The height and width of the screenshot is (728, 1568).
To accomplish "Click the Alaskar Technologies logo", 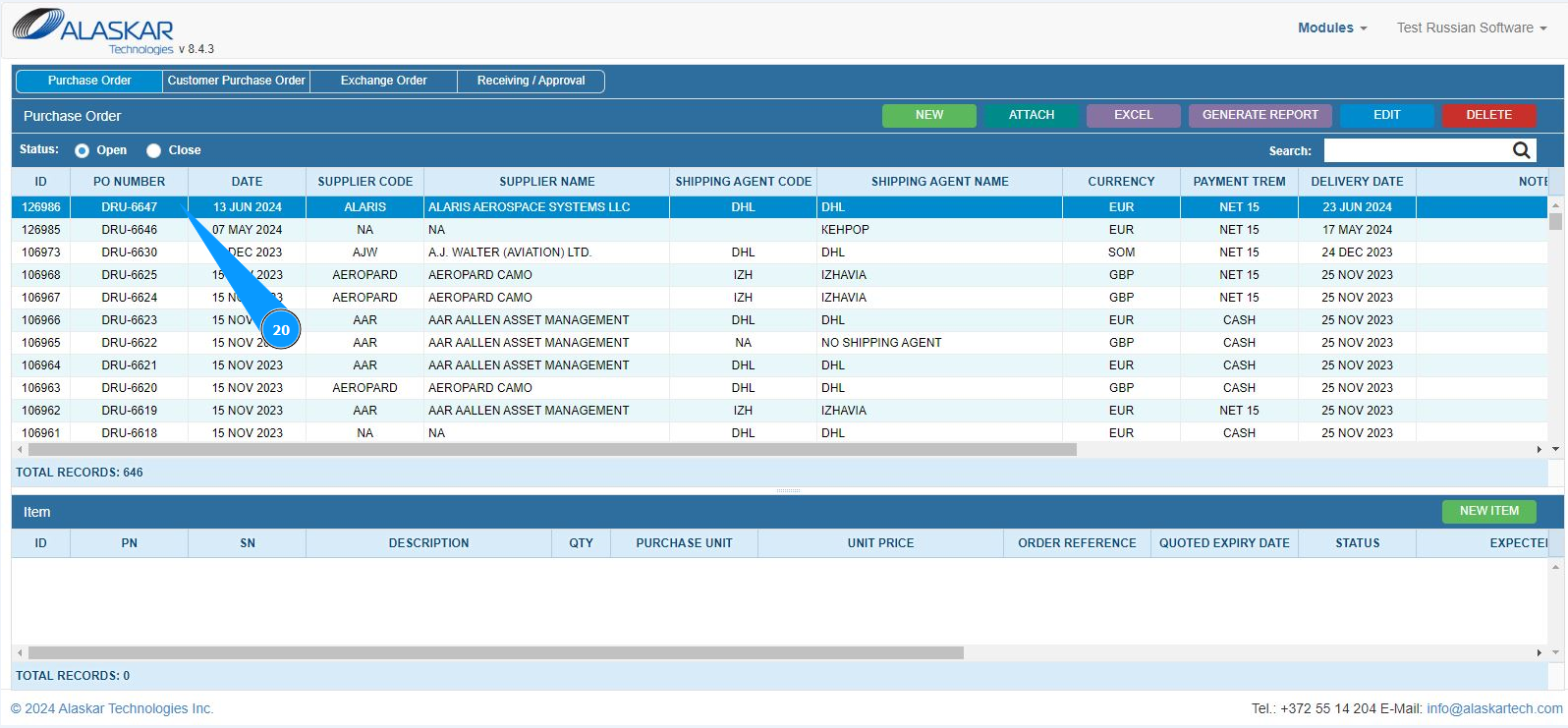I will pos(93,30).
